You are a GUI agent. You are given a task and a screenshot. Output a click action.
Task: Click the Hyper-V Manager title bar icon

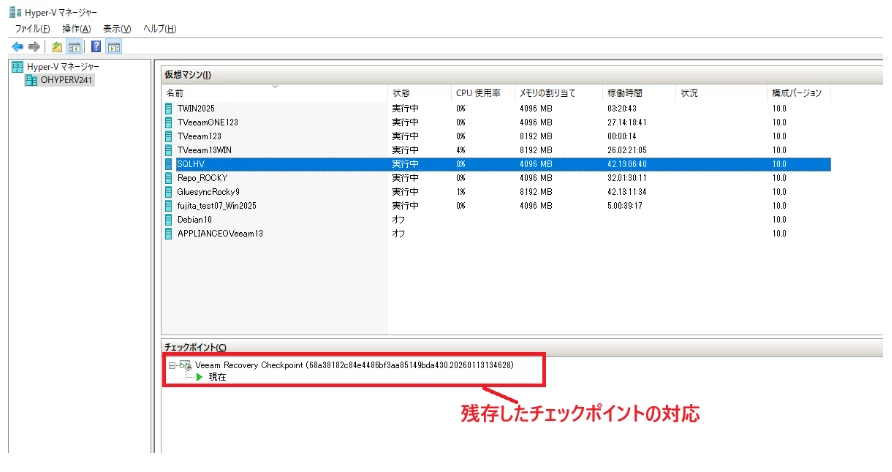coord(15,12)
